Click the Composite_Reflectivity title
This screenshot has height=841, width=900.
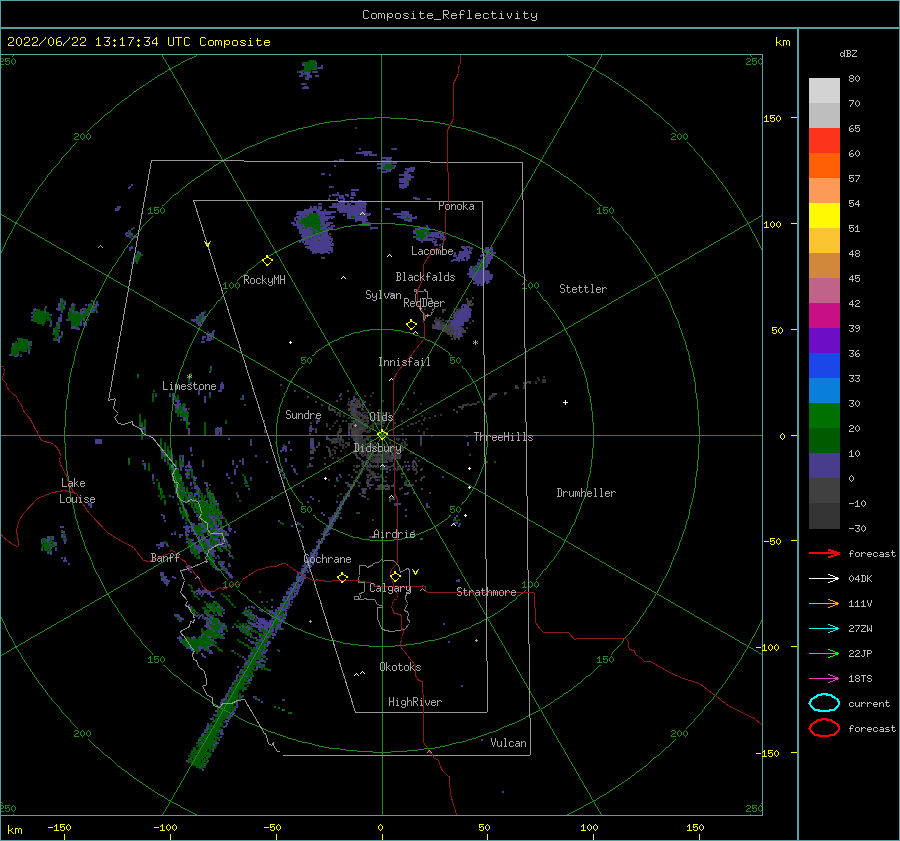tap(450, 15)
